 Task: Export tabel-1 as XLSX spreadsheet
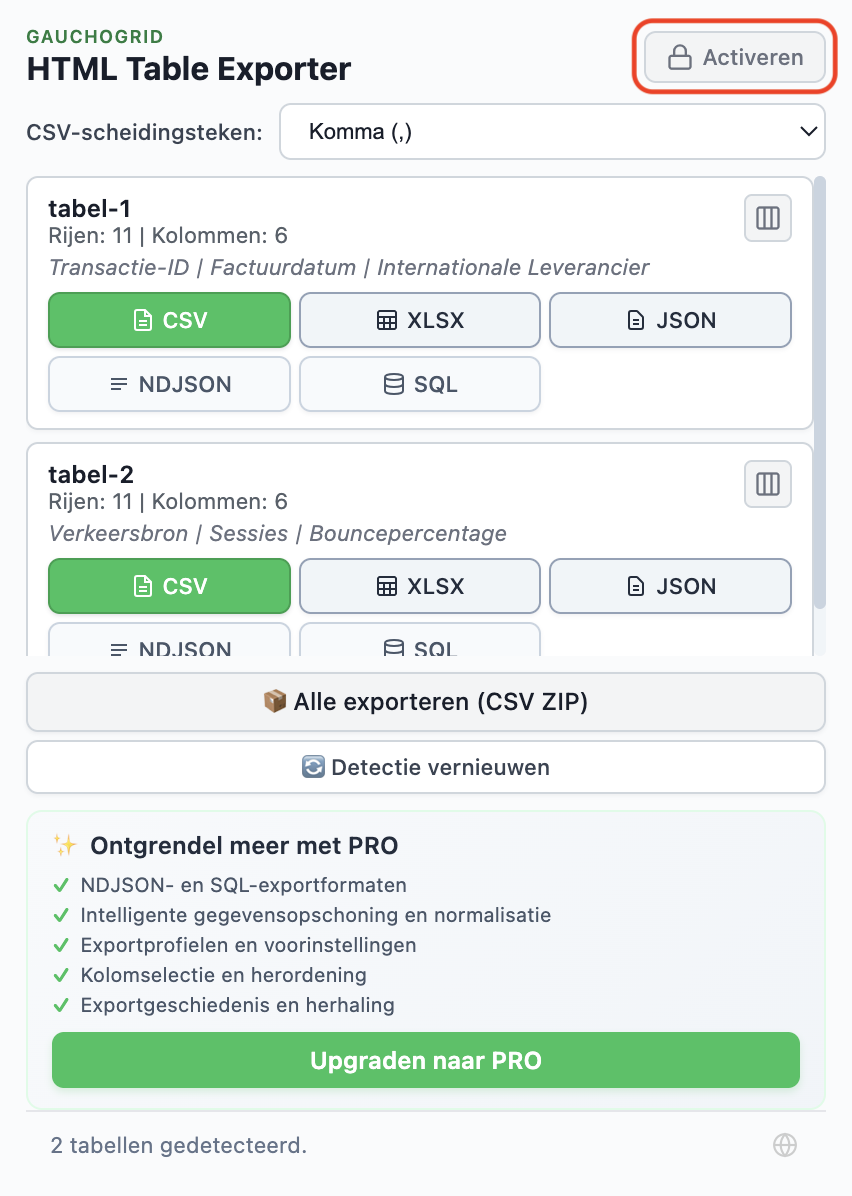click(x=419, y=320)
